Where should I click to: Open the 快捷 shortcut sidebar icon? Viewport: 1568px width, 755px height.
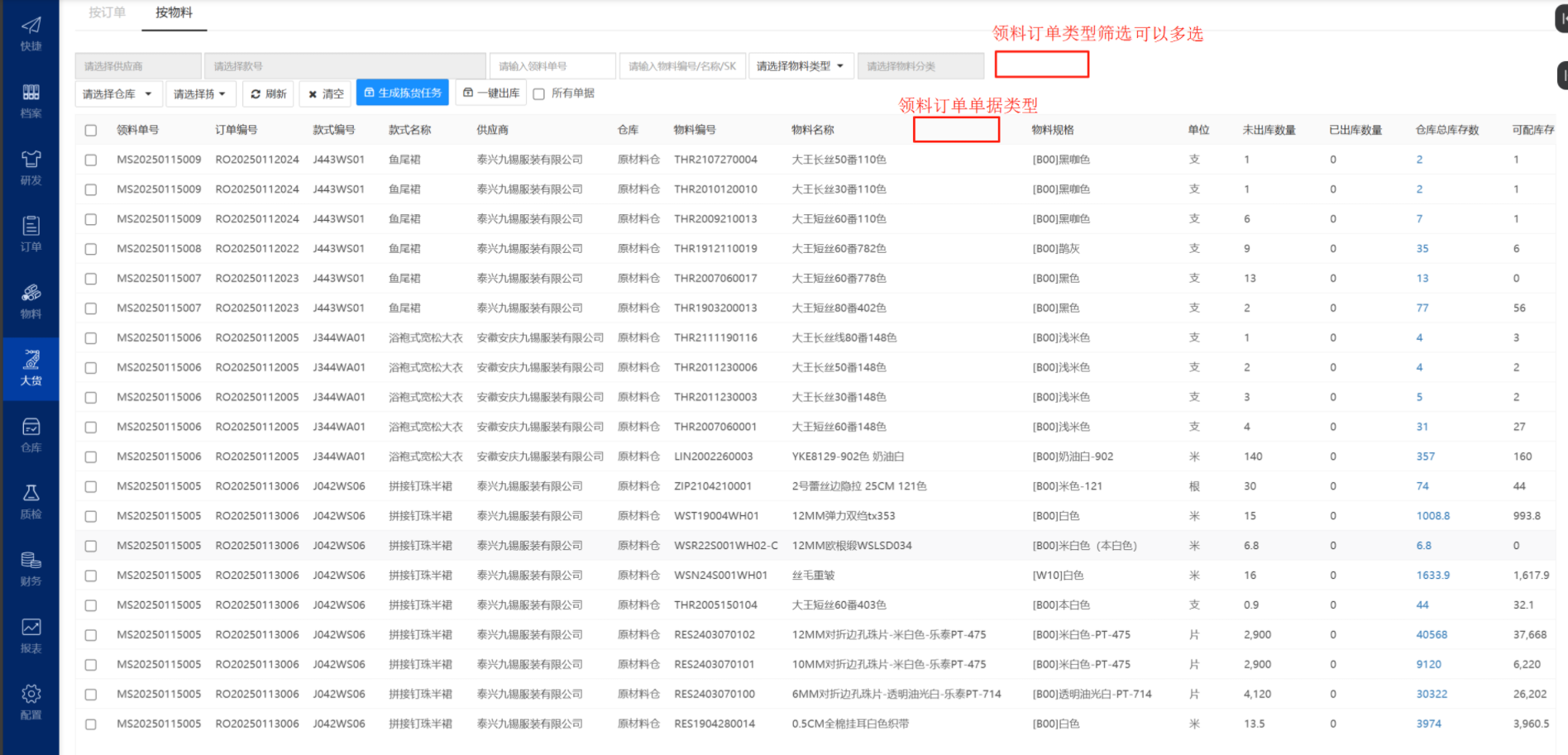click(x=31, y=34)
